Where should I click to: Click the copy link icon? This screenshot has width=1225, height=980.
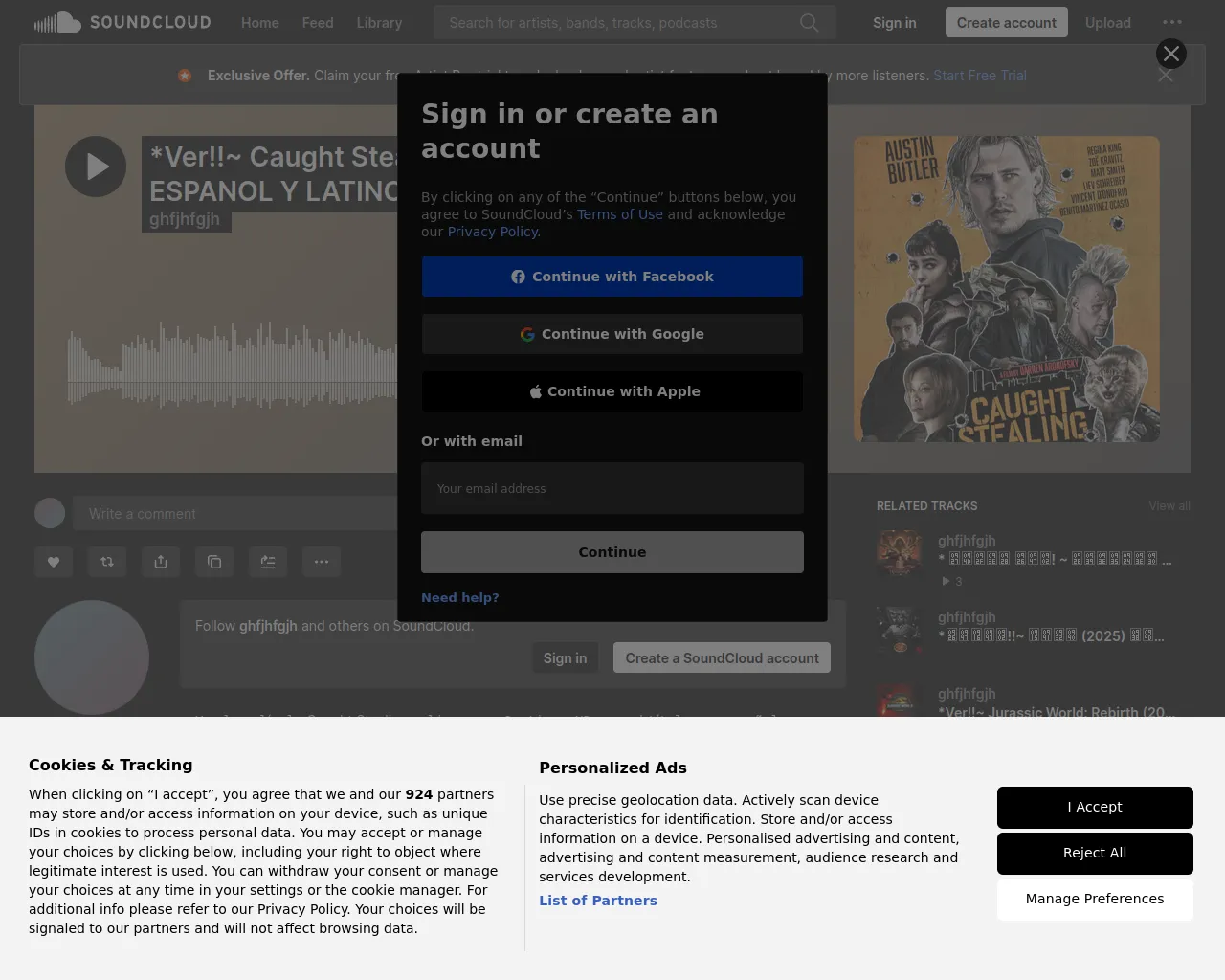tap(214, 562)
